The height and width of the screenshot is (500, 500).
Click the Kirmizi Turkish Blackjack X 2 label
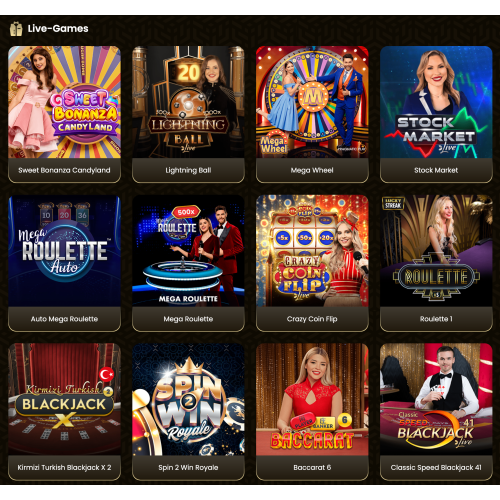(x=64, y=468)
